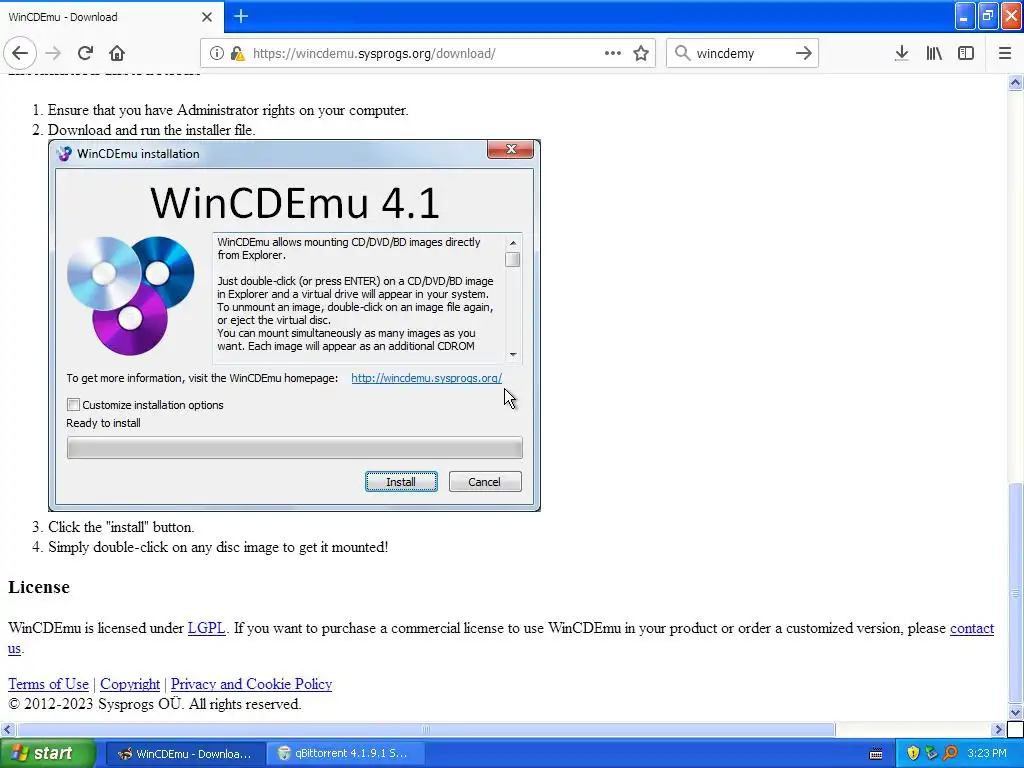Screen dimensions: 1024x768
Task: Click the installer description scroll-down arrow
Action: (513, 355)
